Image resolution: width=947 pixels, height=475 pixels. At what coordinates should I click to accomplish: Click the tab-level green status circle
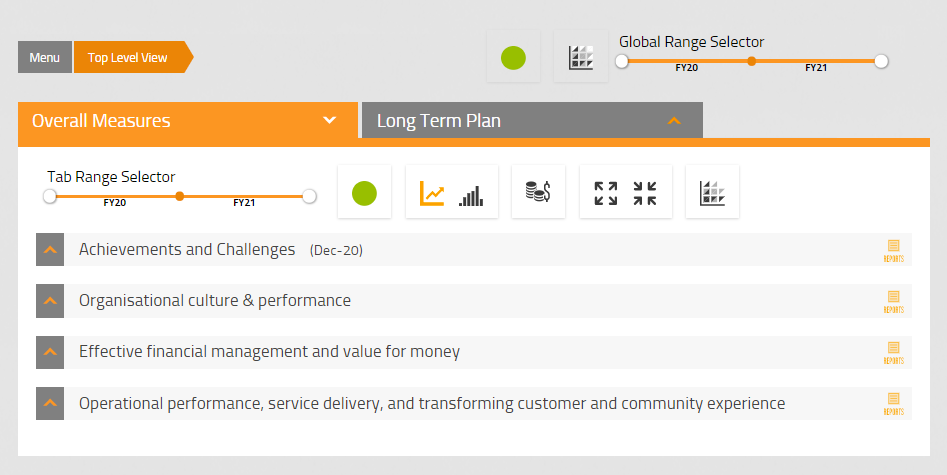pyautogui.click(x=364, y=192)
